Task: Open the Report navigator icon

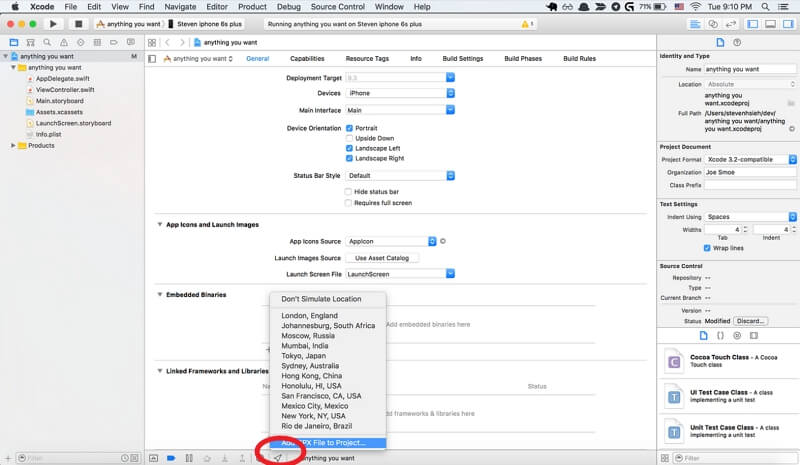Action: (x=131, y=42)
